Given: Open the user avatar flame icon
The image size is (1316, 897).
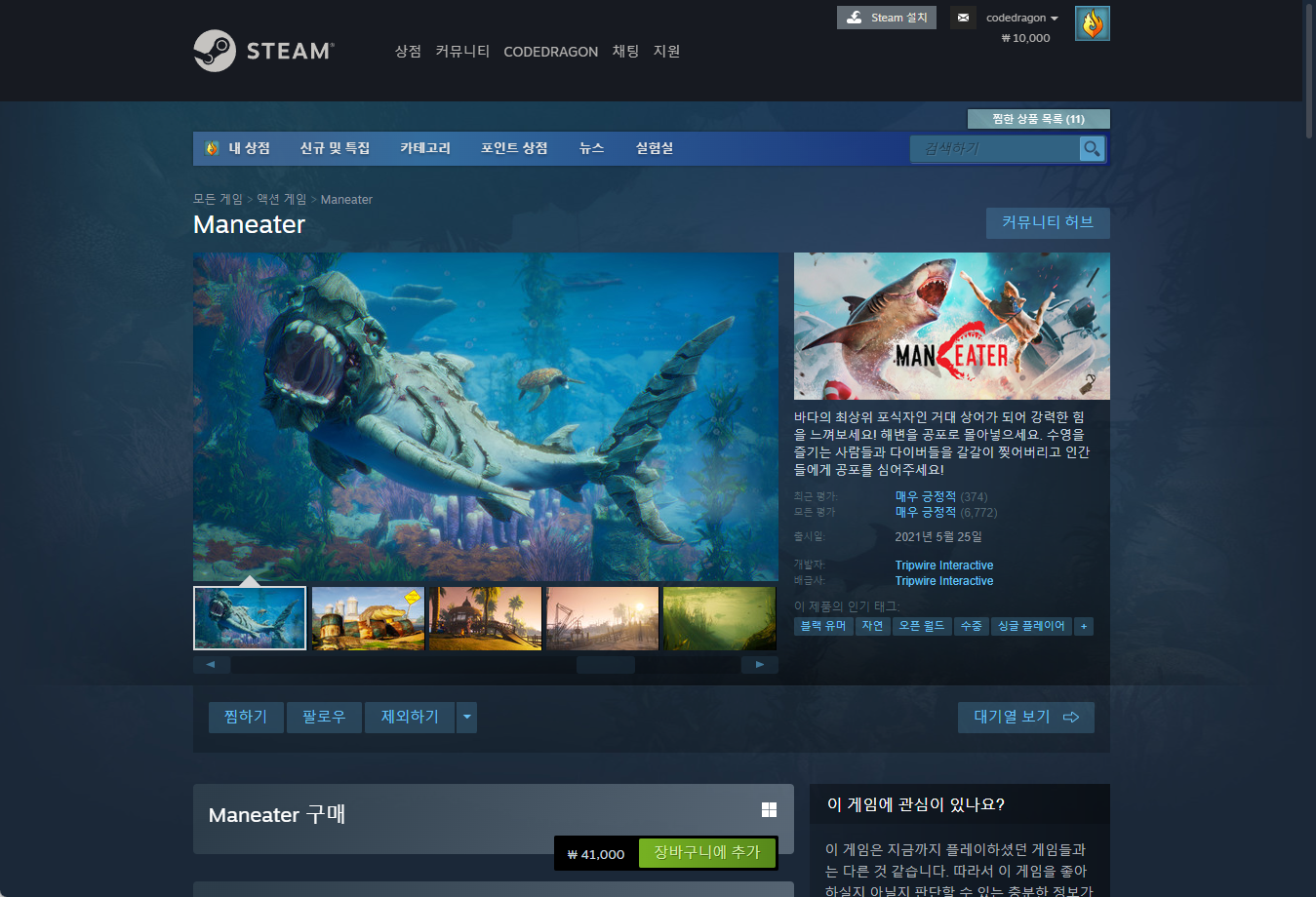Looking at the screenshot, I should [x=1093, y=23].
